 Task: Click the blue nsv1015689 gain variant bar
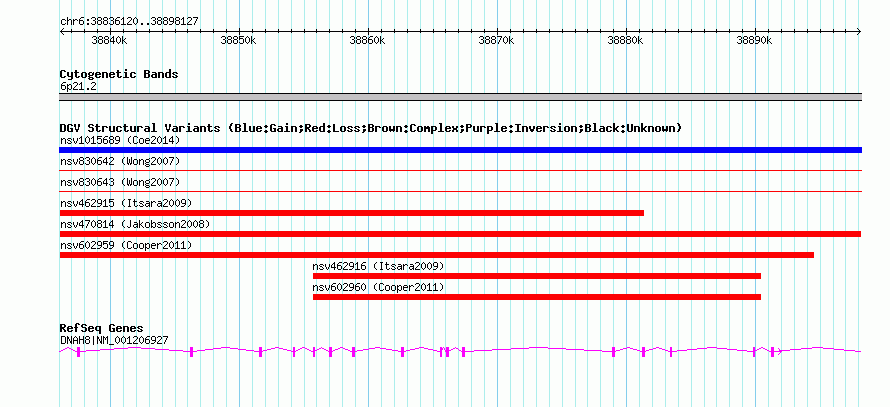(460, 150)
